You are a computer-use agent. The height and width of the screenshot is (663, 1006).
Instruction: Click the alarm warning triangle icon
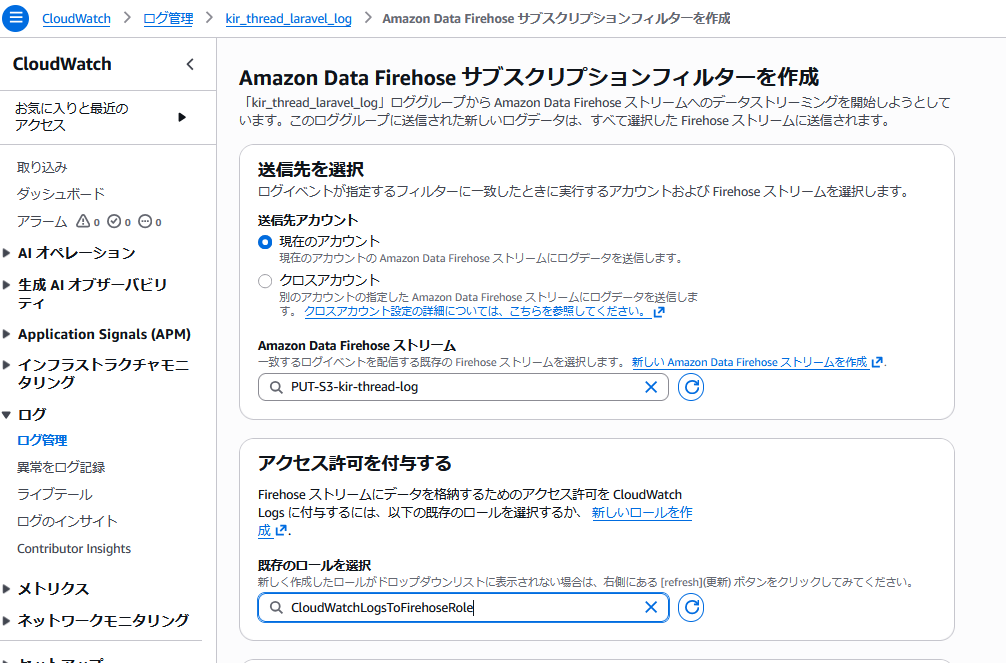click(83, 222)
